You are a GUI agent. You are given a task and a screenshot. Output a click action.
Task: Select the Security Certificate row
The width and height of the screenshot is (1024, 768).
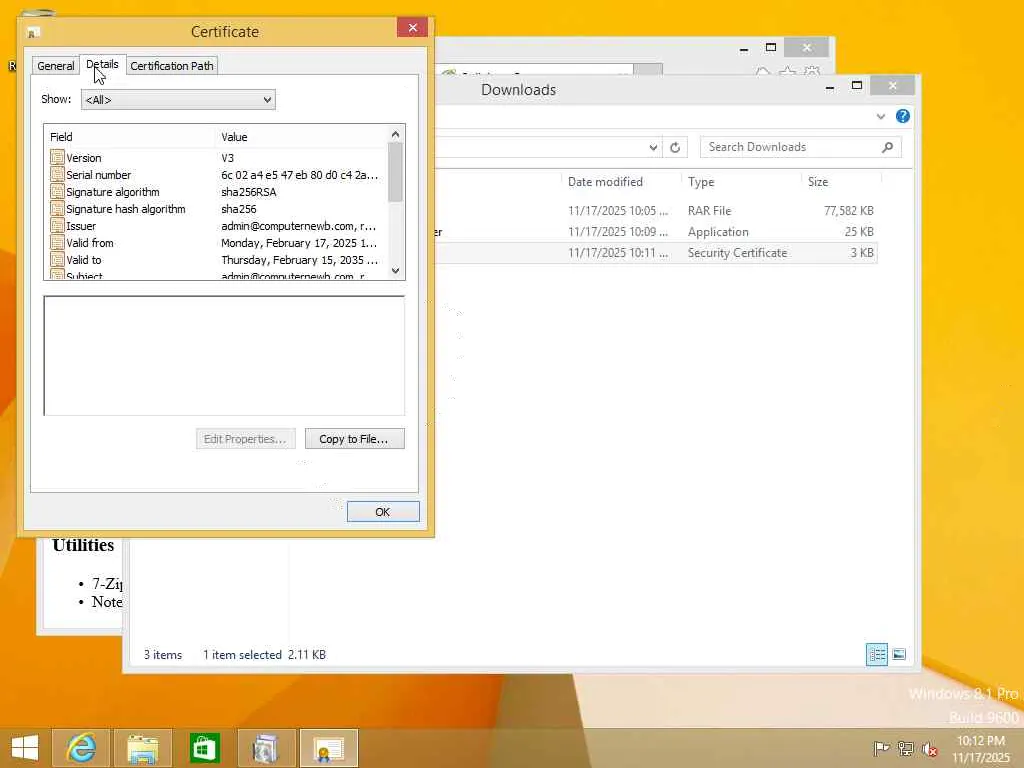pyautogui.click(x=655, y=253)
